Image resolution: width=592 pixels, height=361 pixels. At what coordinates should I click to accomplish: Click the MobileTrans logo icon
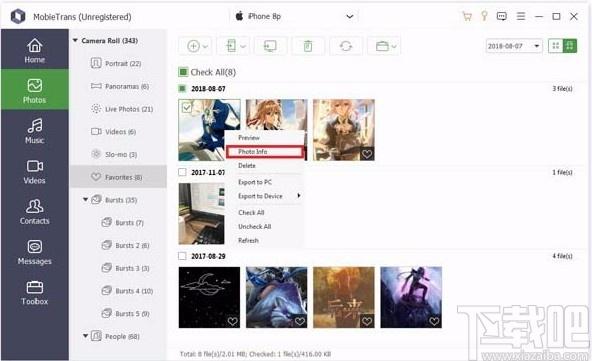[18, 16]
